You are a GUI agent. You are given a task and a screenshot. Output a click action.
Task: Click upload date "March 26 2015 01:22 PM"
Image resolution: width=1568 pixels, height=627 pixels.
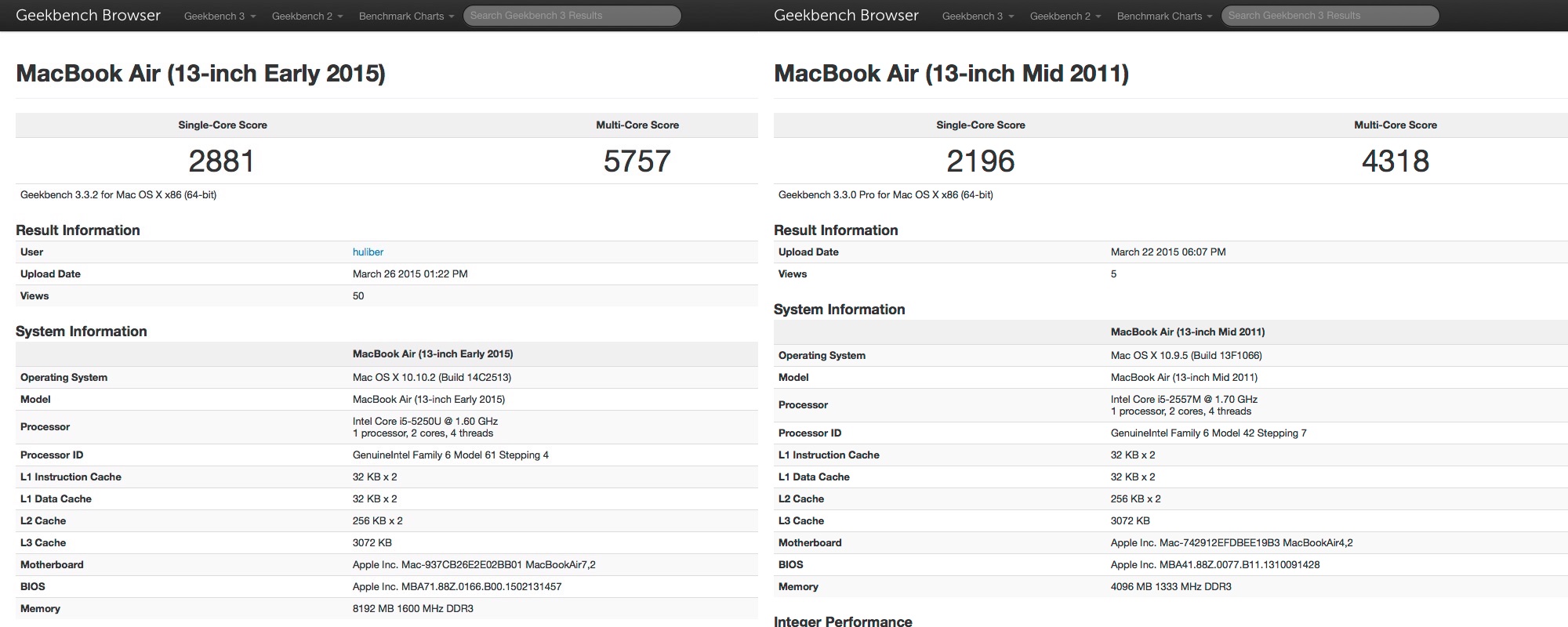pyautogui.click(x=410, y=274)
